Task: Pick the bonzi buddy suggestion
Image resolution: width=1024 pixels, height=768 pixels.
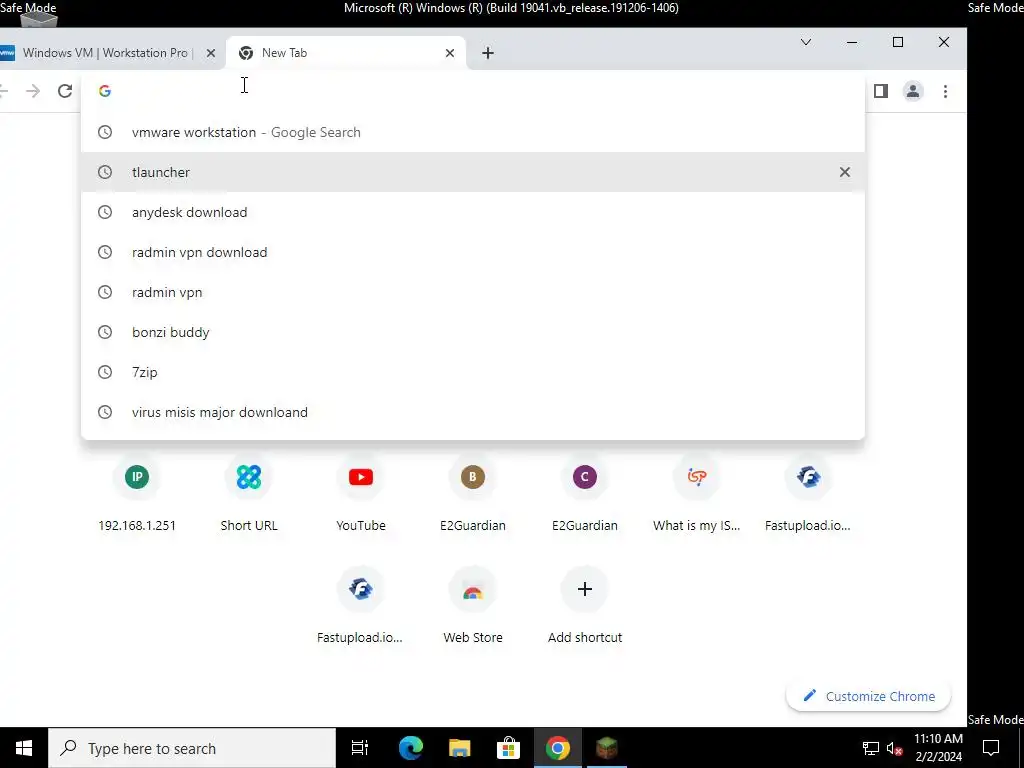Action: (473, 332)
